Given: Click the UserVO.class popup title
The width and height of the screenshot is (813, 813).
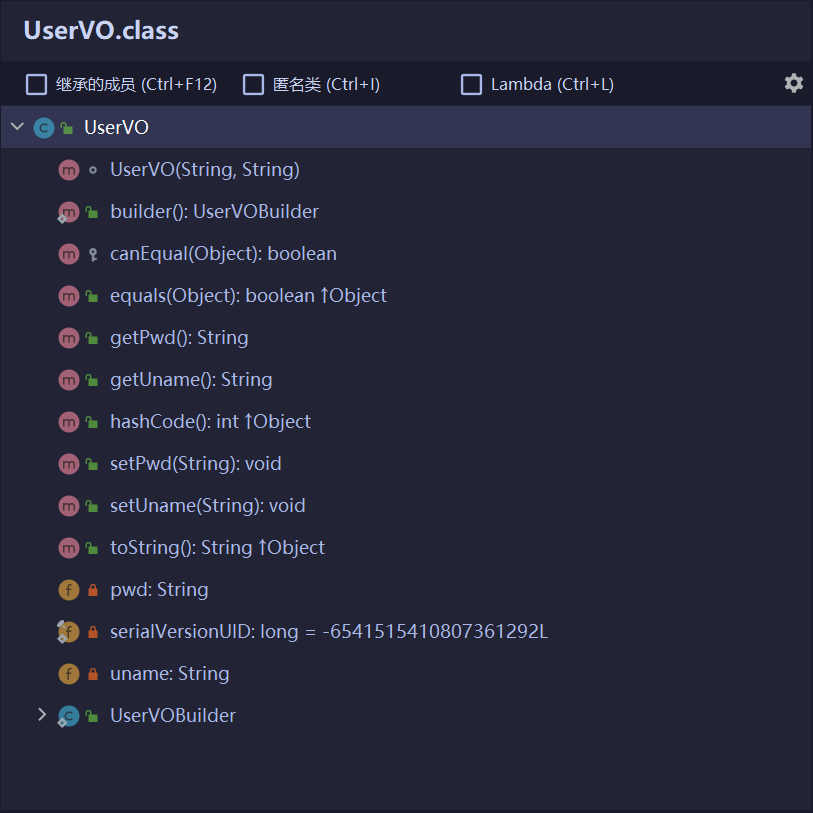Looking at the screenshot, I should pos(101,30).
